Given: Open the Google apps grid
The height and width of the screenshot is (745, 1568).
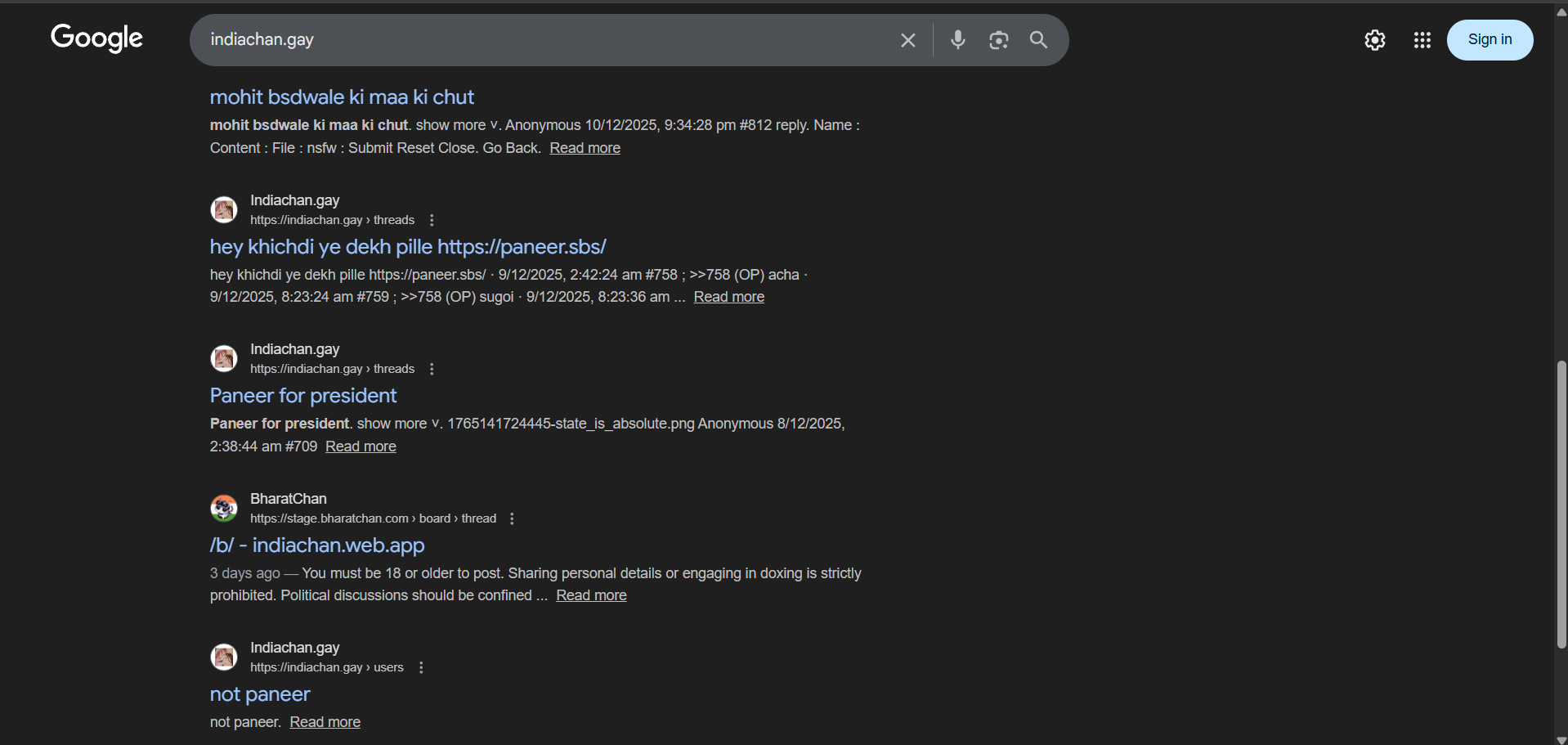Looking at the screenshot, I should [x=1422, y=40].
